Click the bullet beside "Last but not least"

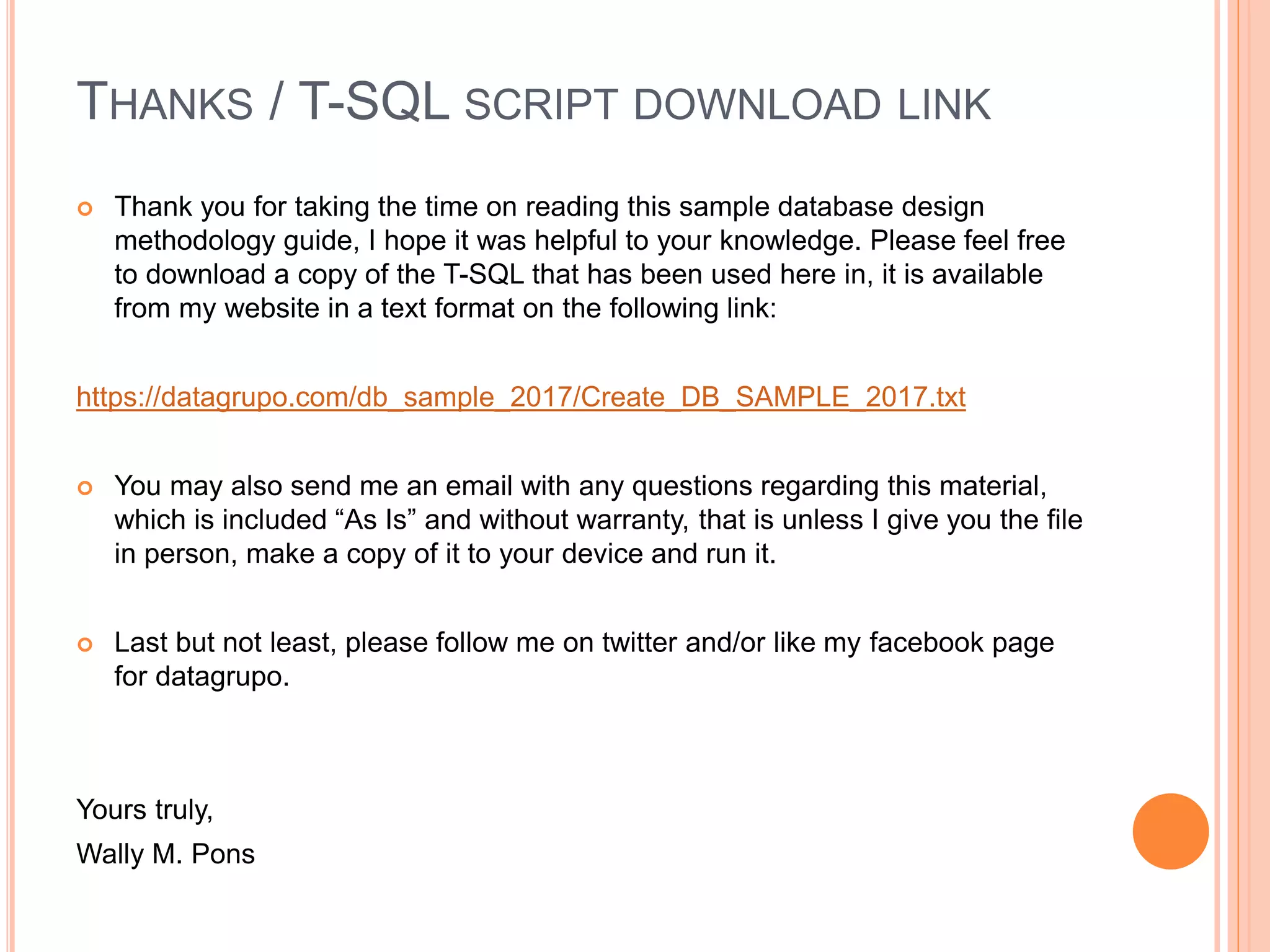(x=85, y=645)
